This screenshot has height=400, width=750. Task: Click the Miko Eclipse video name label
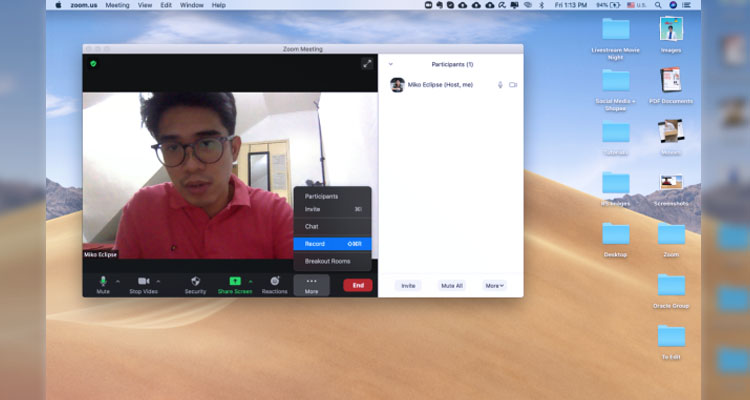100,255
